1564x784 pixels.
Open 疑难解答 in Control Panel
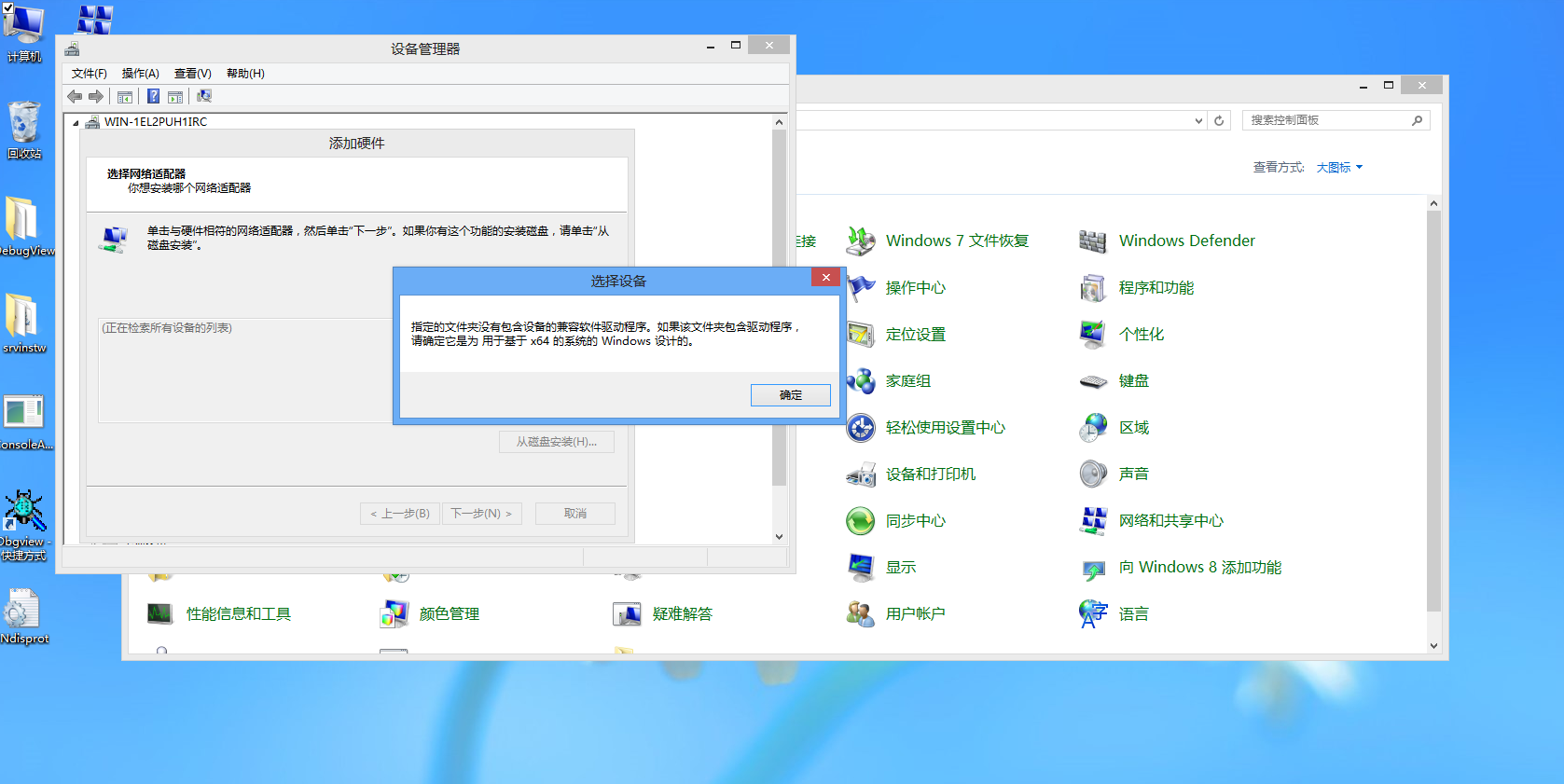coord(662,614)
